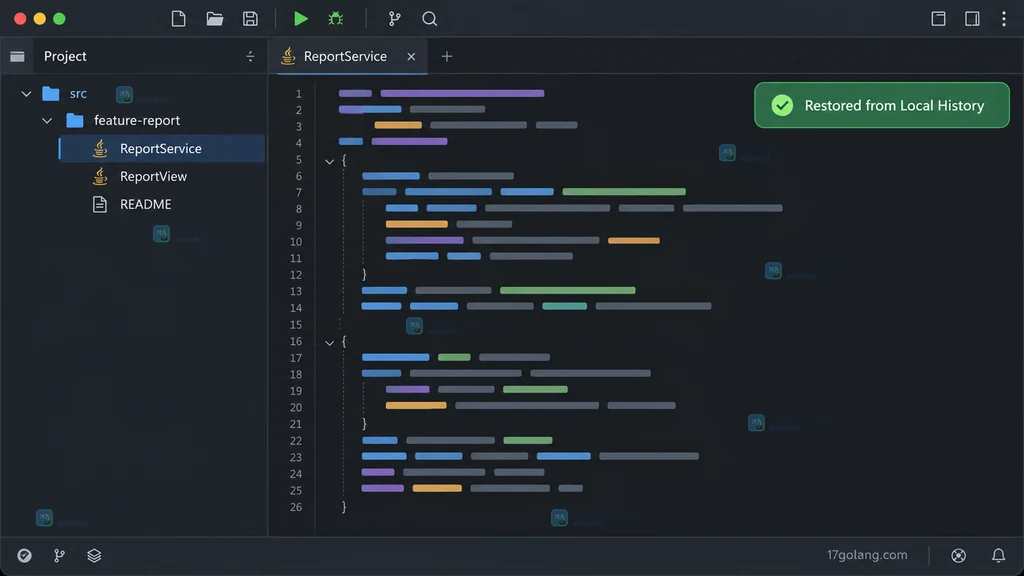The image size is (1024, 576).
Task: Run the program with green play button
Action: coord(300,19)
